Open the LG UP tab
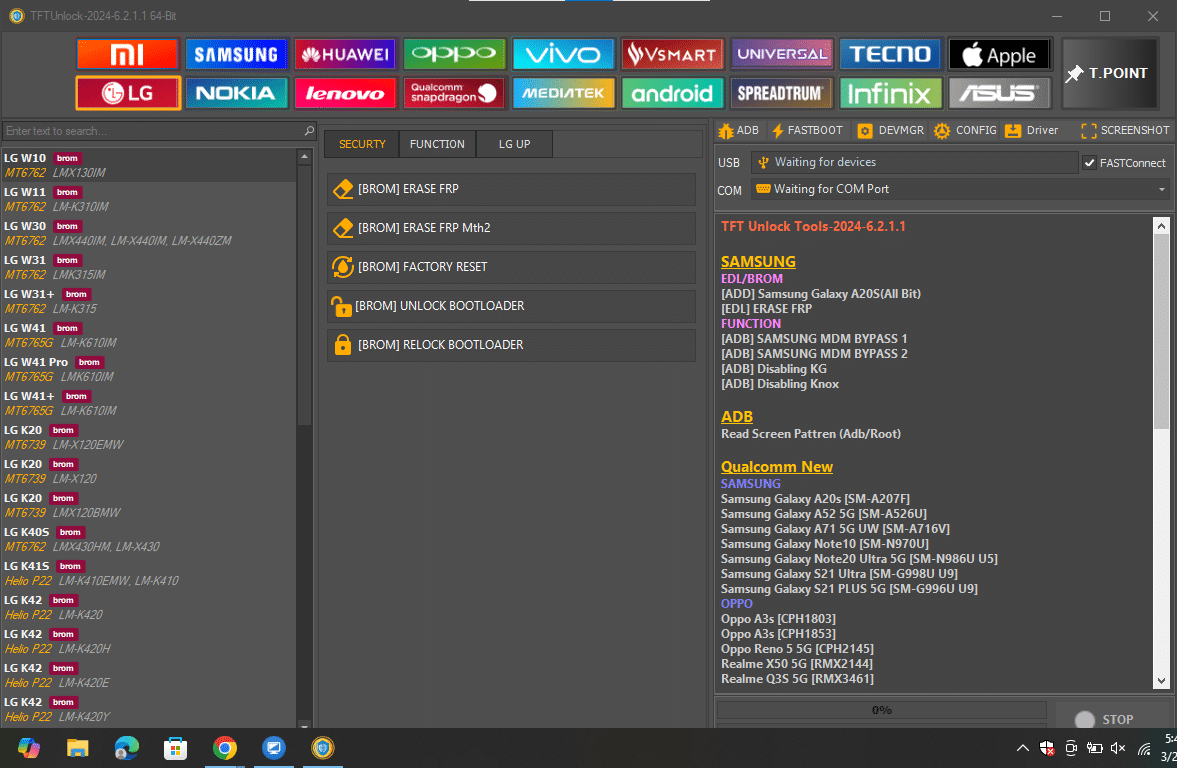The height and width of the screenshot is (768, 1177). coord(514,143)
